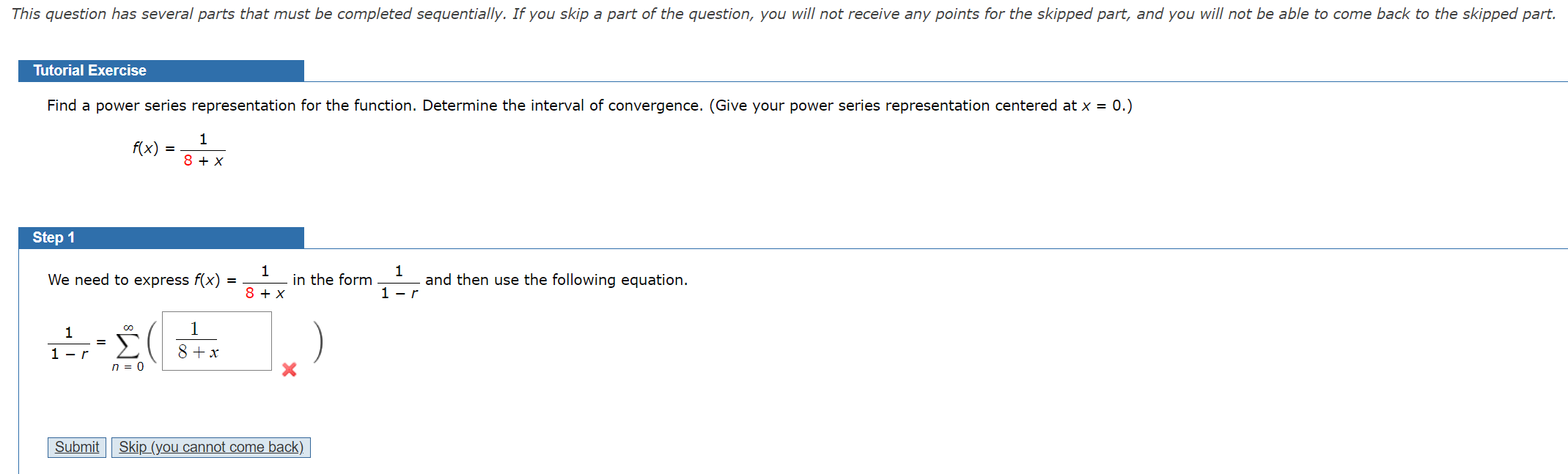This screenshot has height=474, width=1568.
Task: Click the Submit button
Action: (x=76, y=447)
